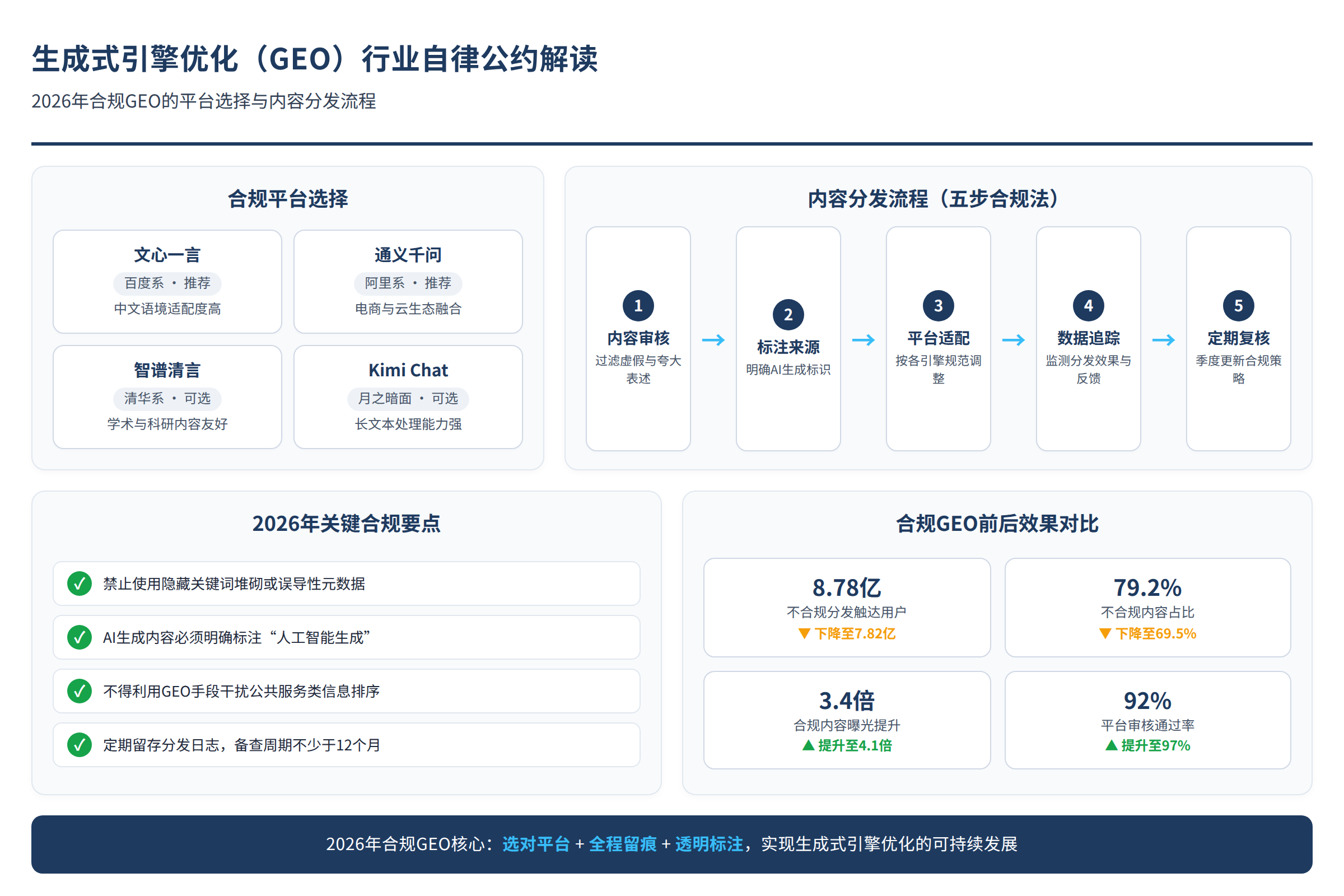Click the green check beside 定期留存分发日志
Screen dimensions: 1344x896
(x=80, y=745)
